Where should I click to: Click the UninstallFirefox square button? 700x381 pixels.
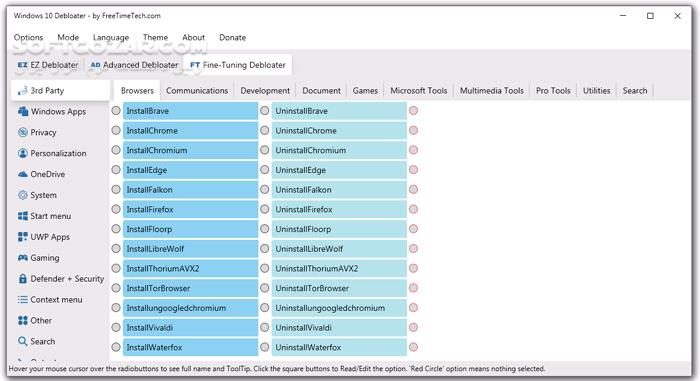[x=339, y=209]
